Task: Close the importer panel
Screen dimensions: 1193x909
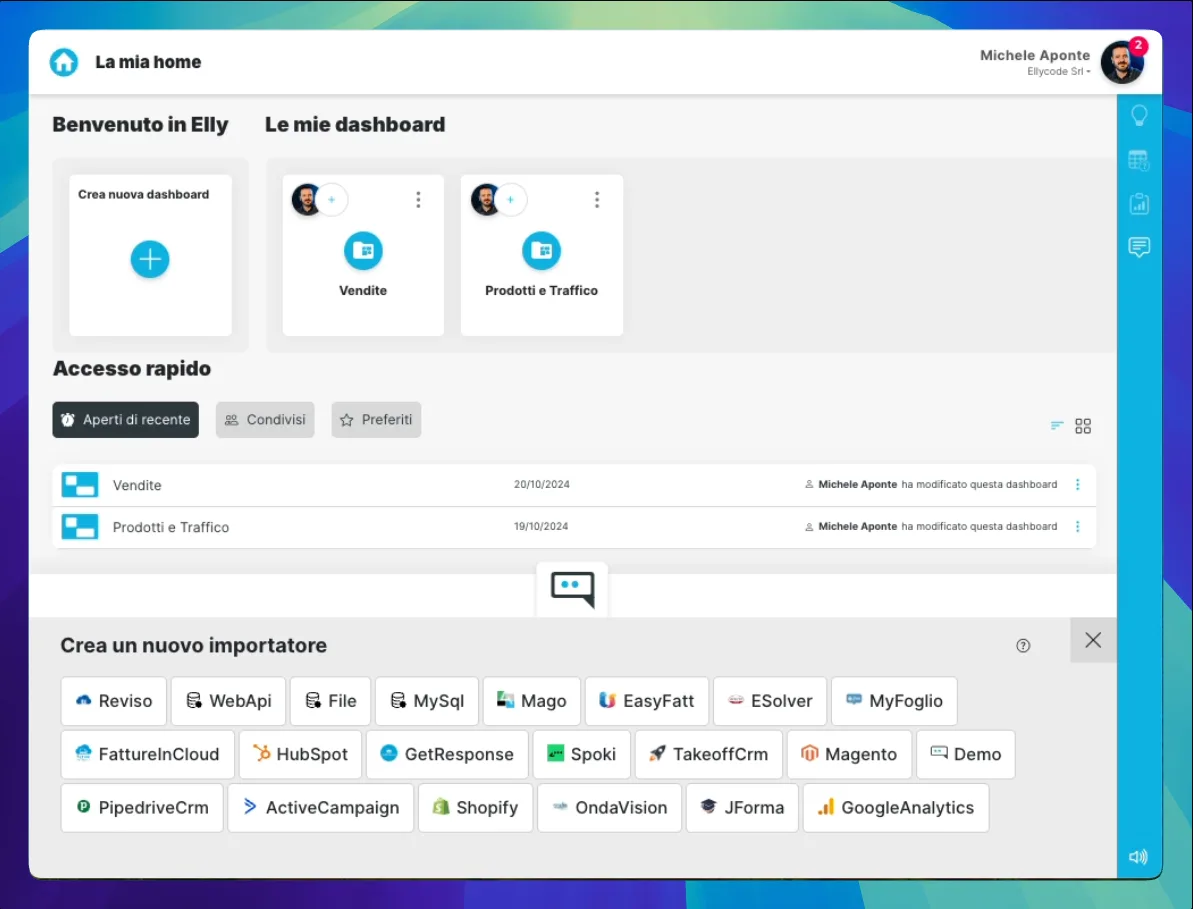Action: pyautogui.click(x=1093, y=640)
